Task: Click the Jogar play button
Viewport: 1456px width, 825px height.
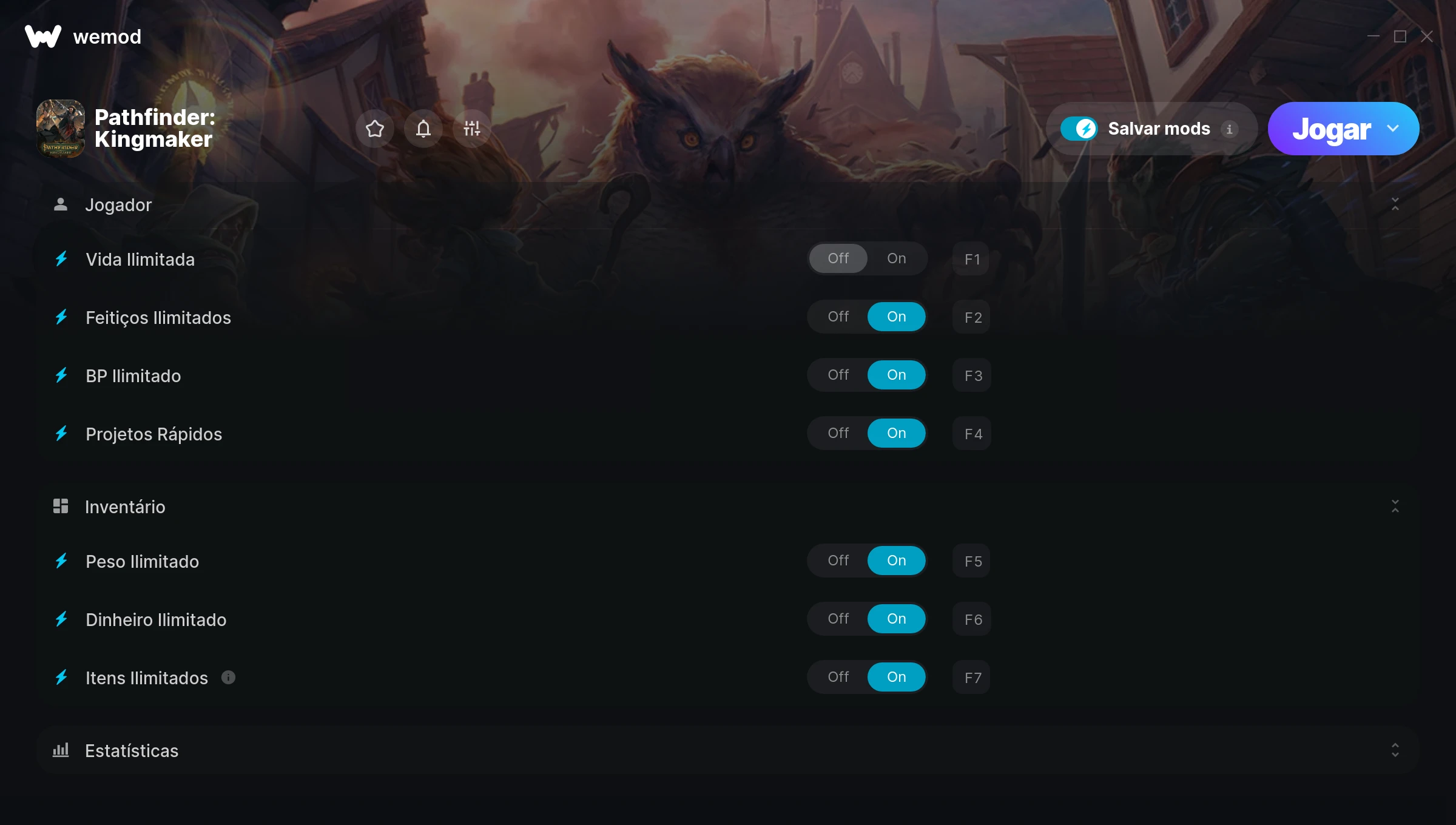Action: coord(1331,129)
